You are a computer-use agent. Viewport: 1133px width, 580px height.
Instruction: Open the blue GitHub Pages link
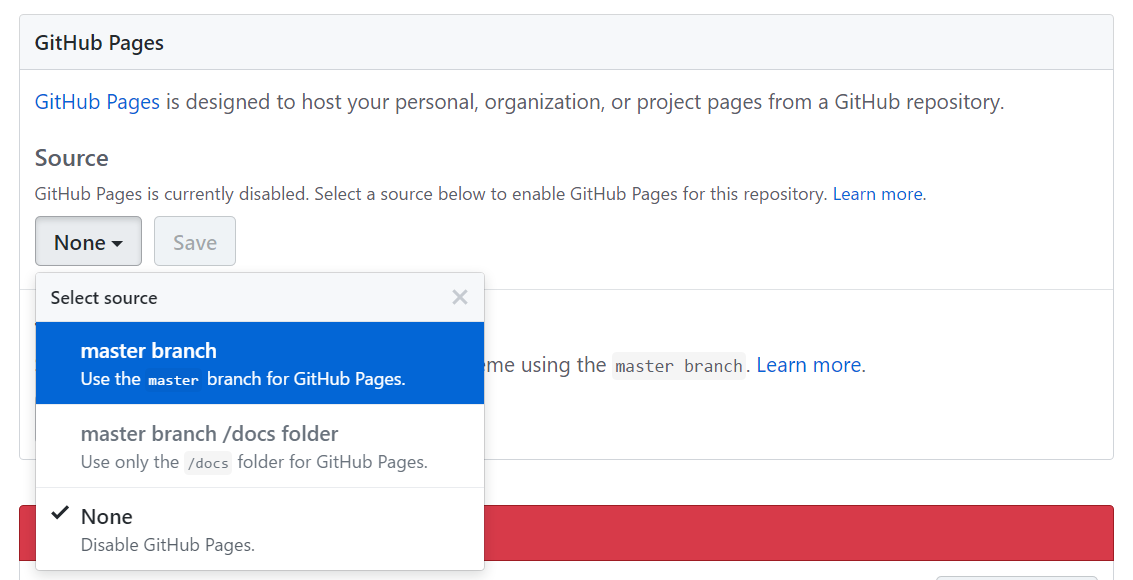point(97,102)
